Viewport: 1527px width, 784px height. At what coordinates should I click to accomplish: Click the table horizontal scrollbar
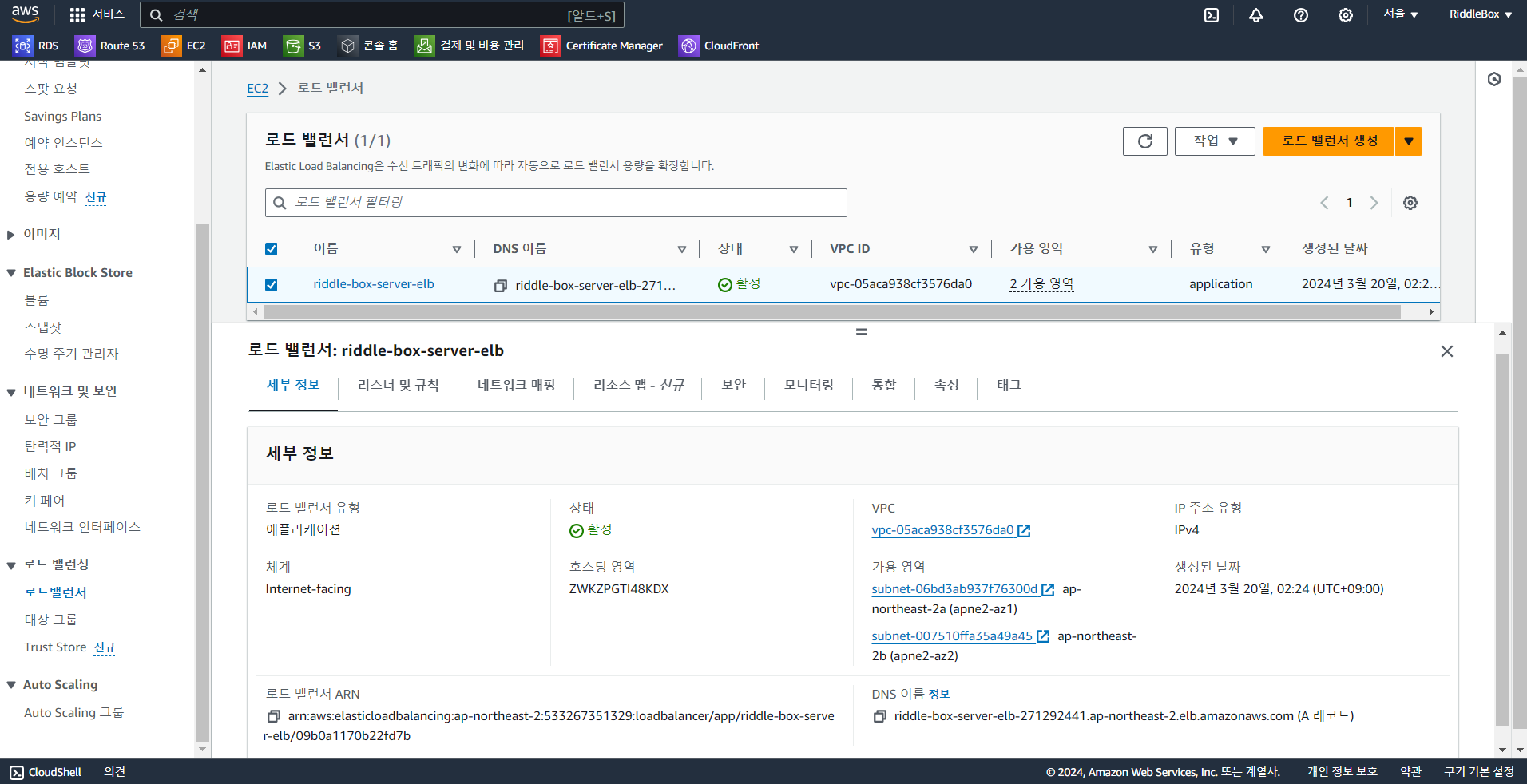point(831,312)
